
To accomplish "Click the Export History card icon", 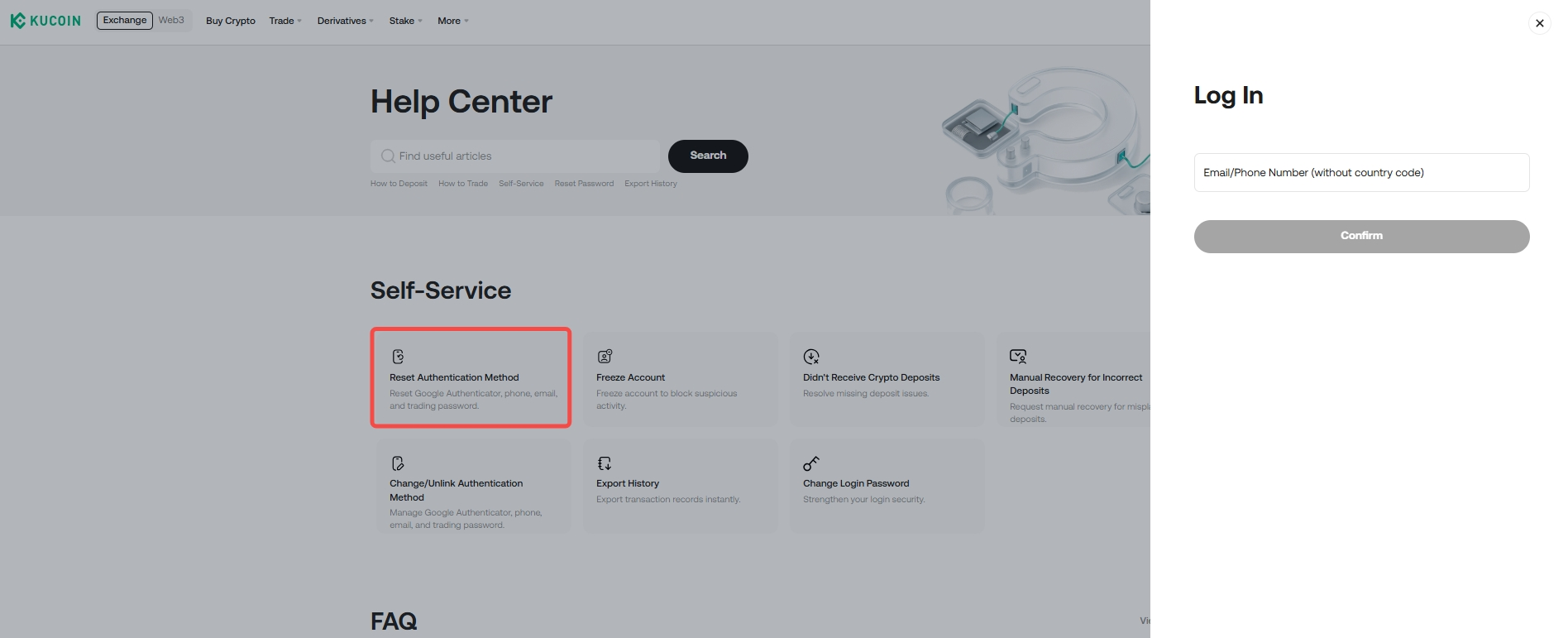I will tap(605, 463).
